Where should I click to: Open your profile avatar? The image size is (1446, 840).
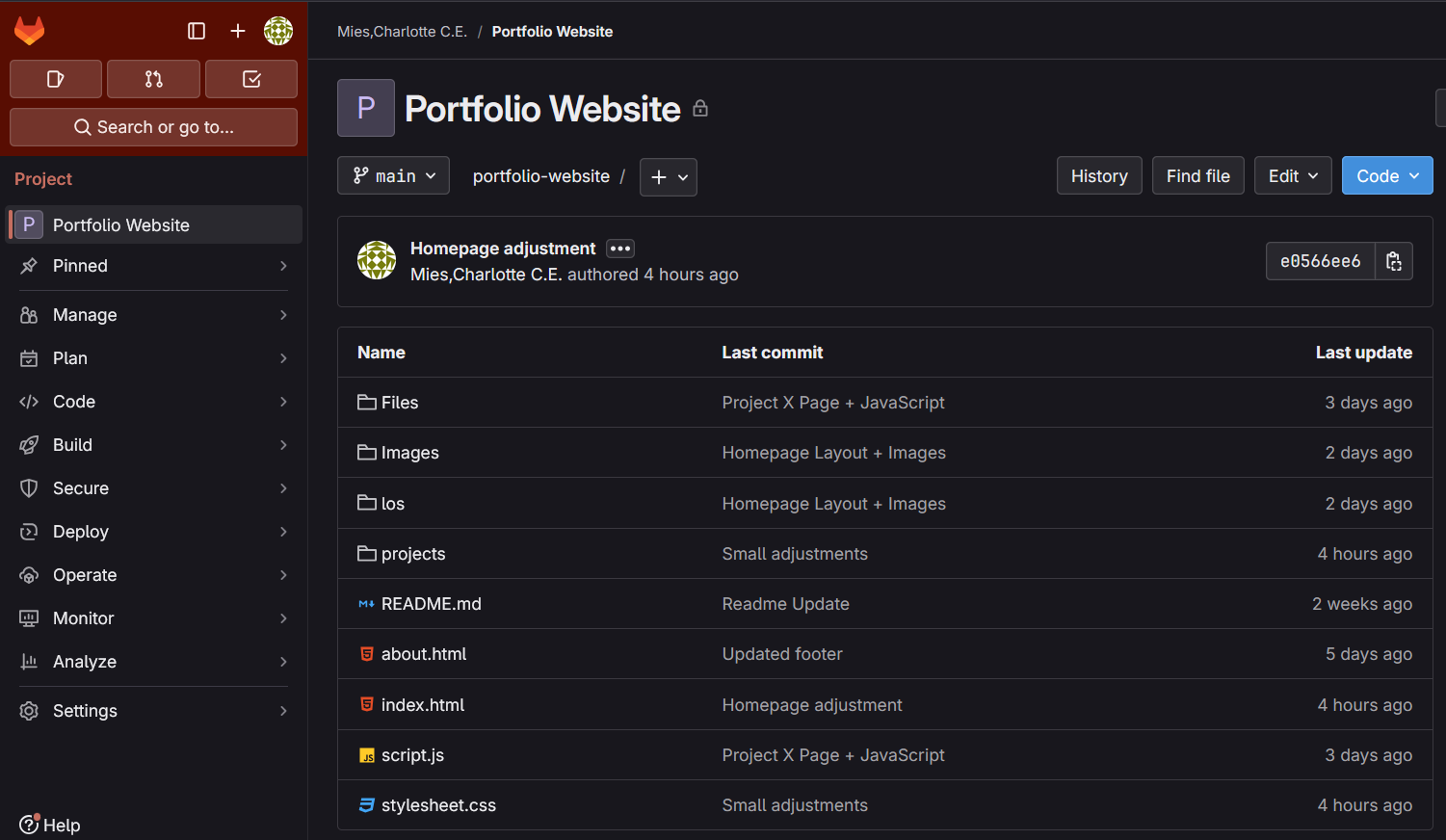point(278,30)
